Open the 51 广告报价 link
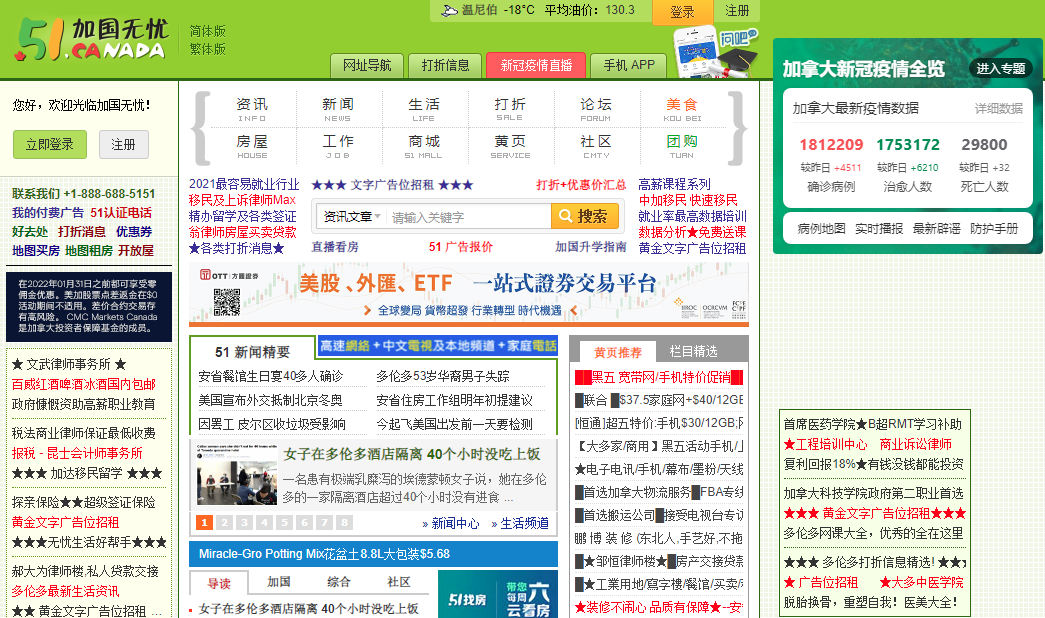 (x=461, y=247)
